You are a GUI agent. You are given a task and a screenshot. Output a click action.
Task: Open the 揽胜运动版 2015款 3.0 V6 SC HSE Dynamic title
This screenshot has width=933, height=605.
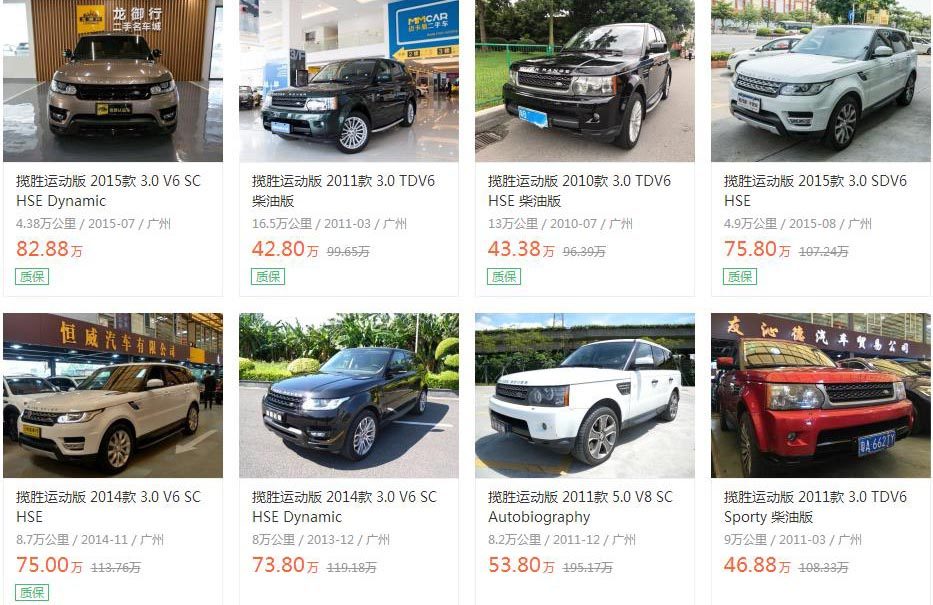pos(108,191)
